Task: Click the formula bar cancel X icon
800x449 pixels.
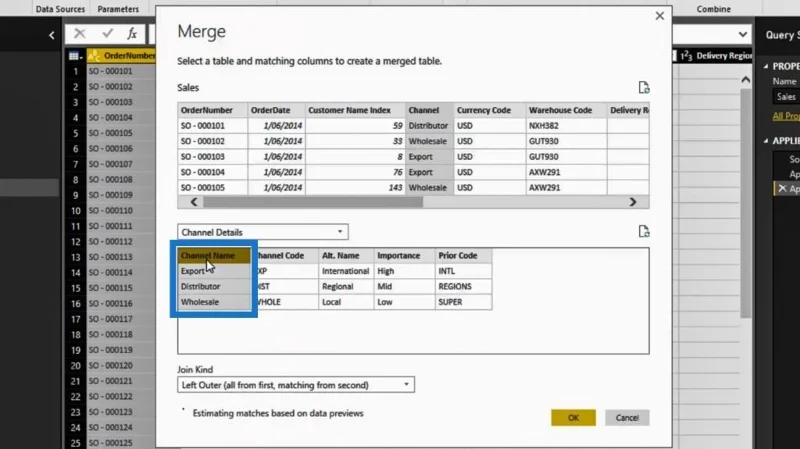Action: tap(80, 34)
